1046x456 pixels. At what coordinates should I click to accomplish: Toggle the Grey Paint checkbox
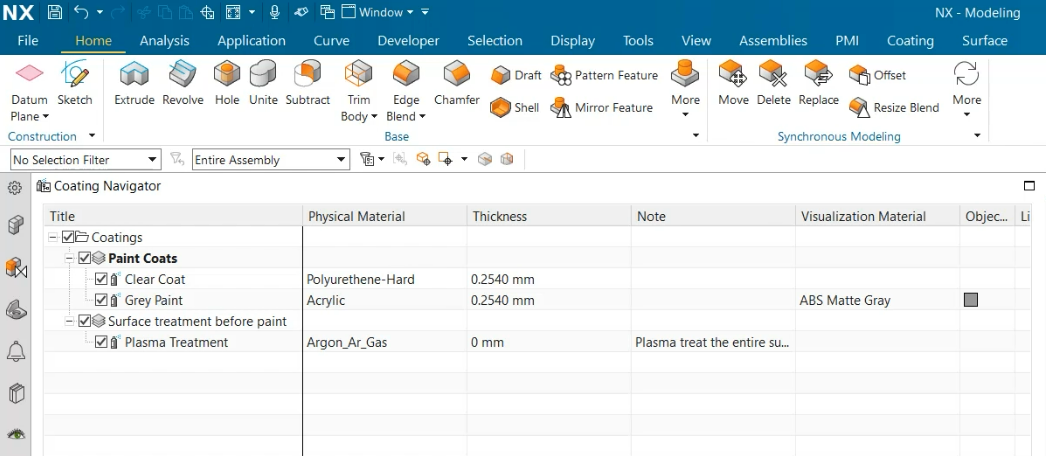pos(101,300)
